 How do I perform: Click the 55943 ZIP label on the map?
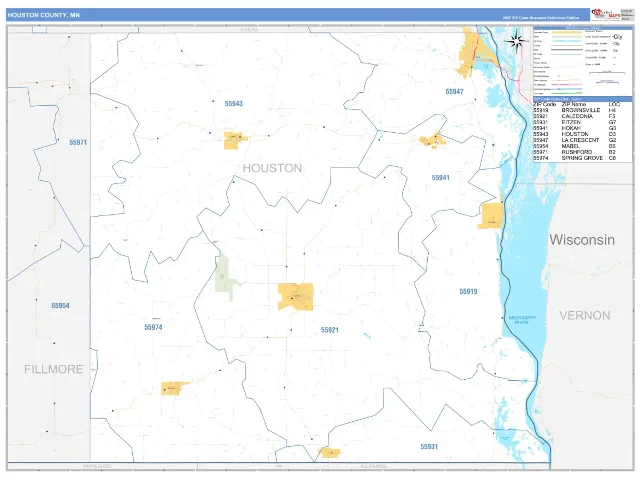(233, 104)
